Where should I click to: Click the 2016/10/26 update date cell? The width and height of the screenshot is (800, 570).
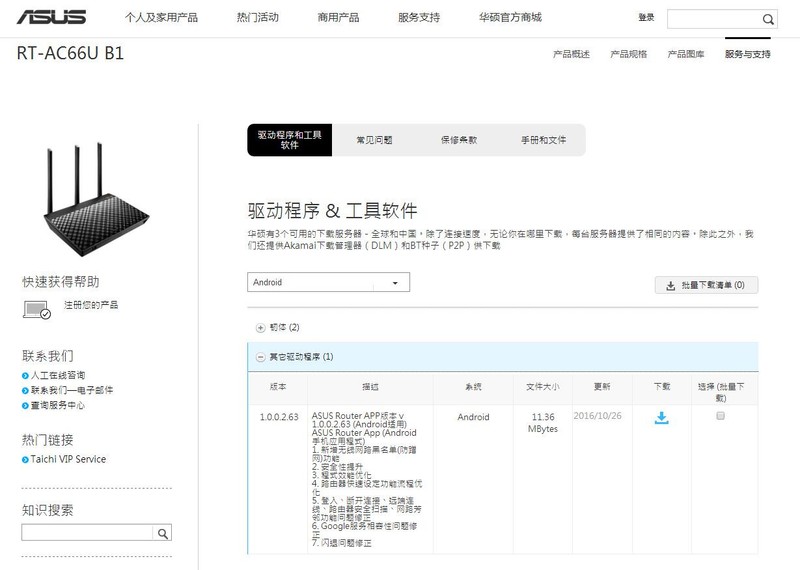pos(597,416)
